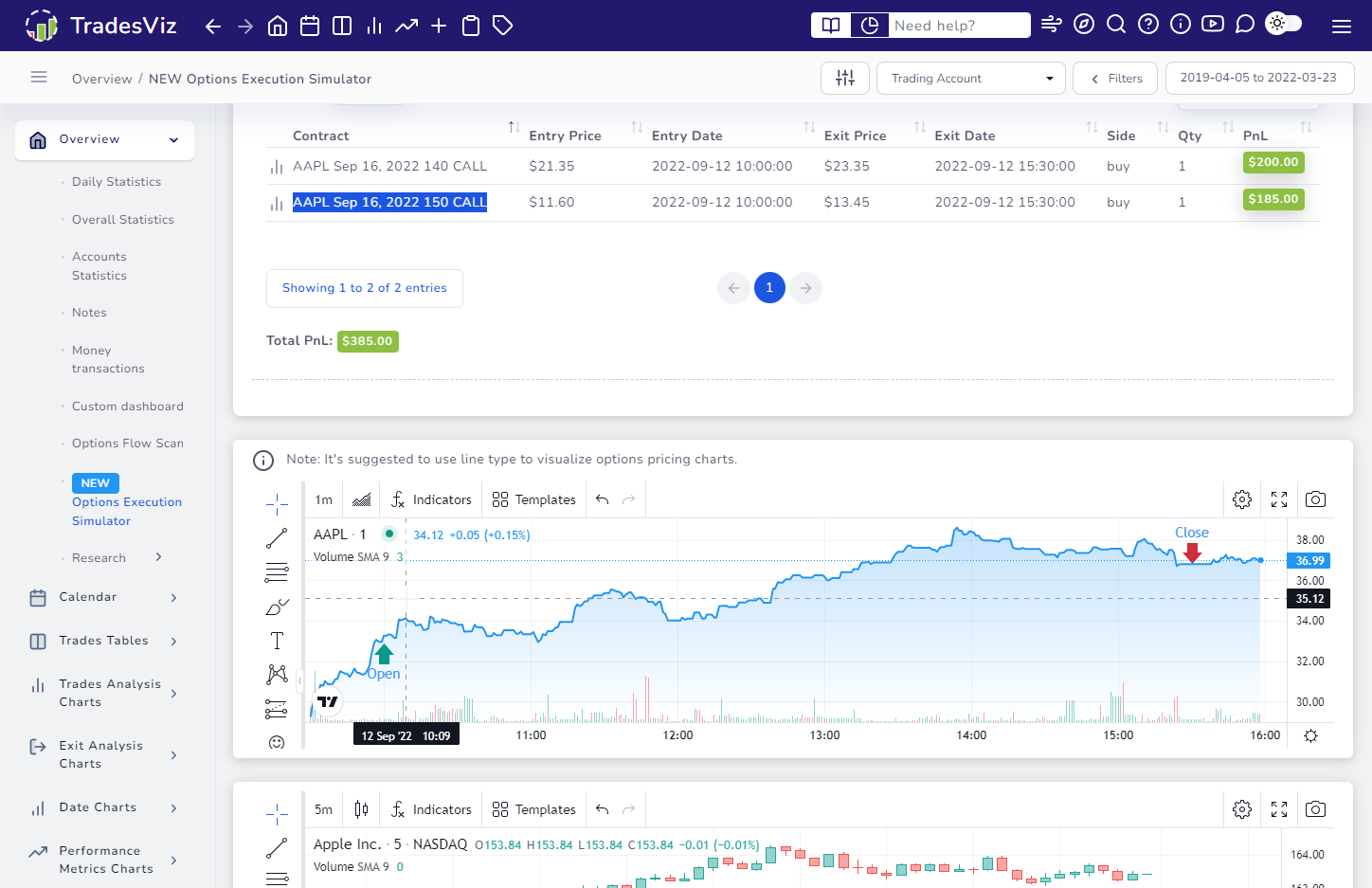Open Indicators on the AAPL options chart

(431, 499)
